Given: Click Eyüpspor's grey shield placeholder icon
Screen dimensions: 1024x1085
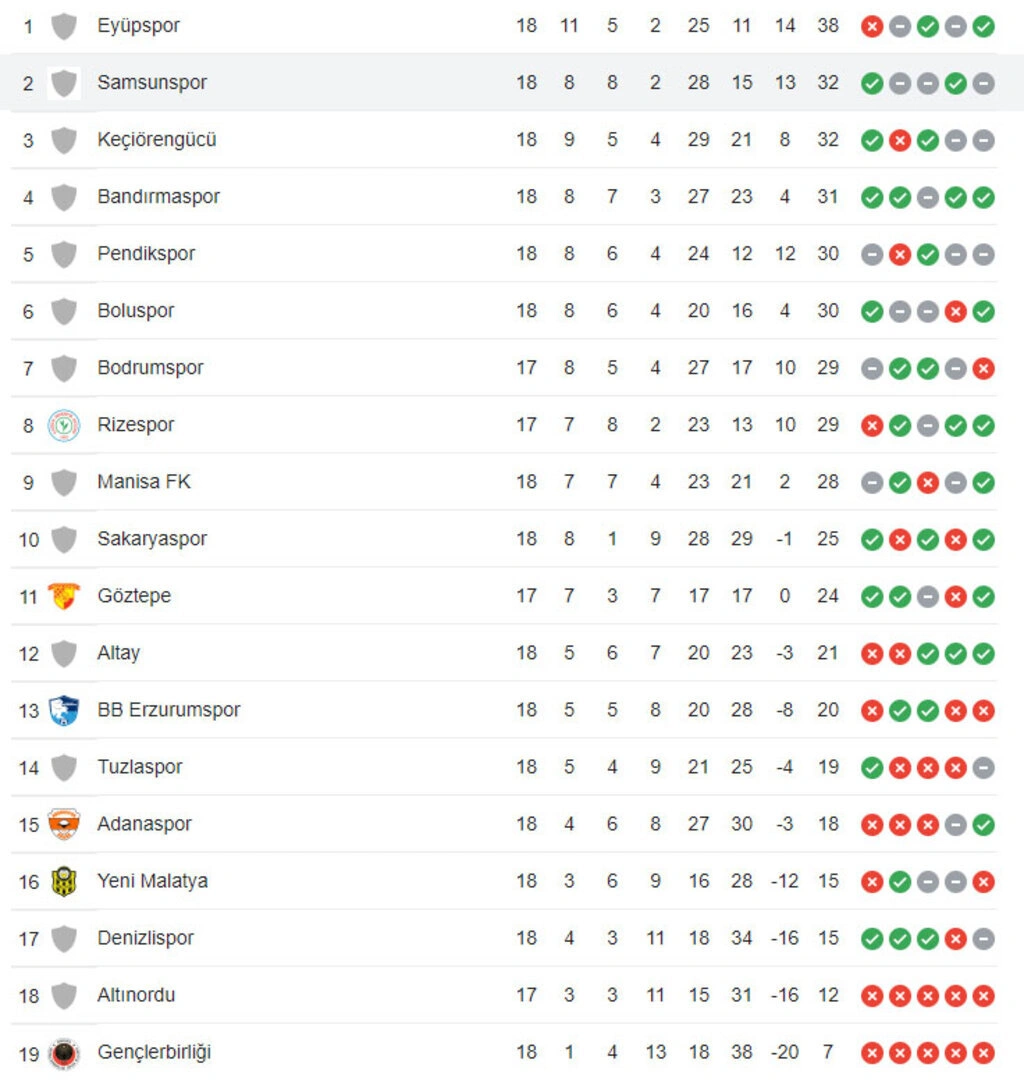Looking at the screenshot, I should (64, 26).
